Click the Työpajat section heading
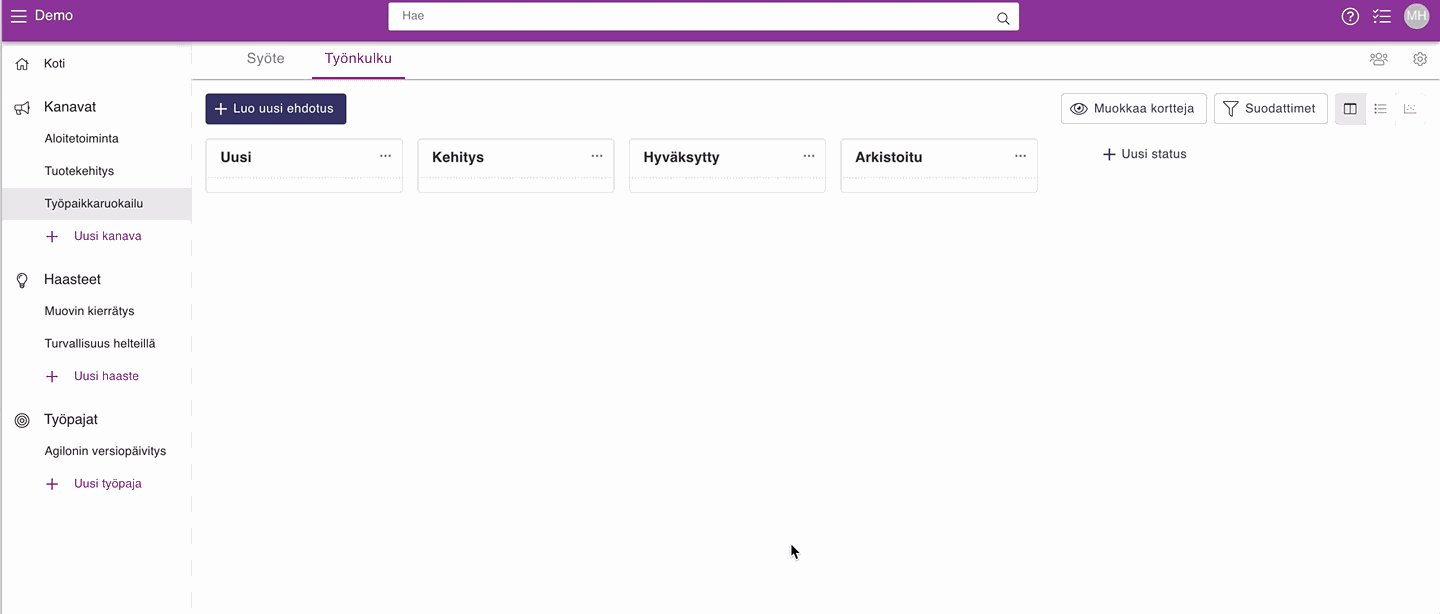 coord(71,420)
